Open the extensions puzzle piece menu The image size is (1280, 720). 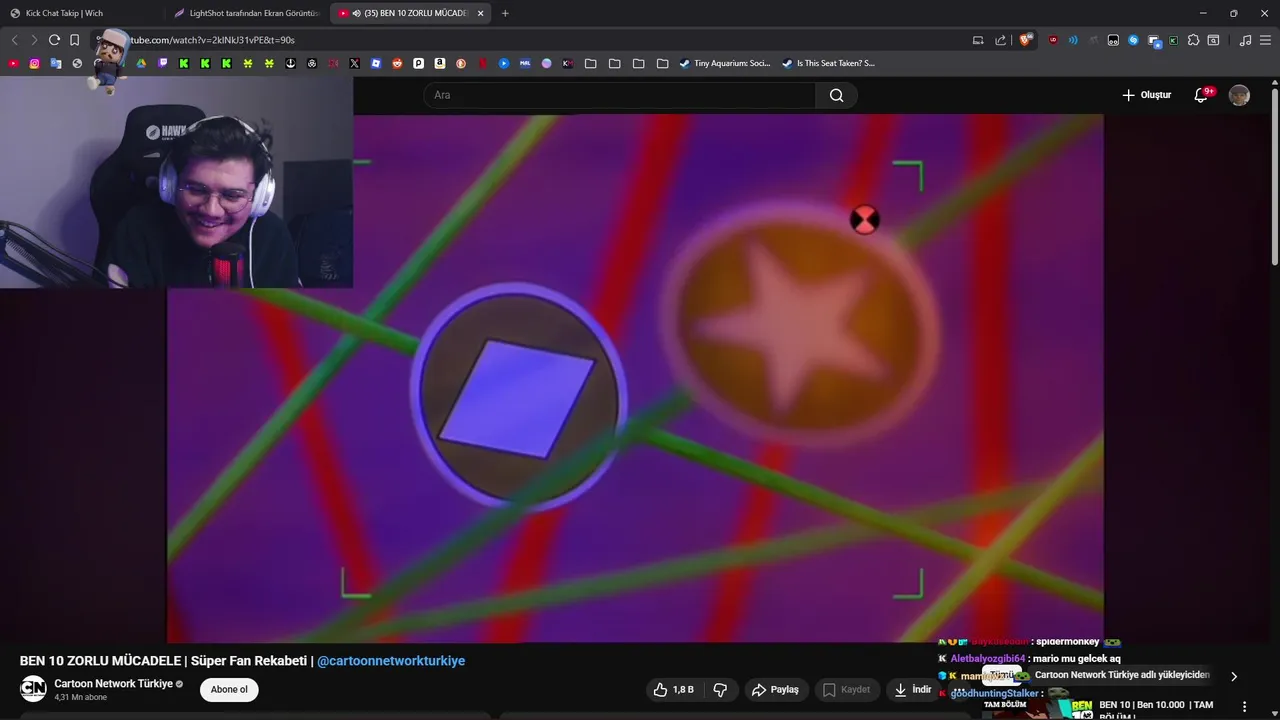tap(1193, 40)
